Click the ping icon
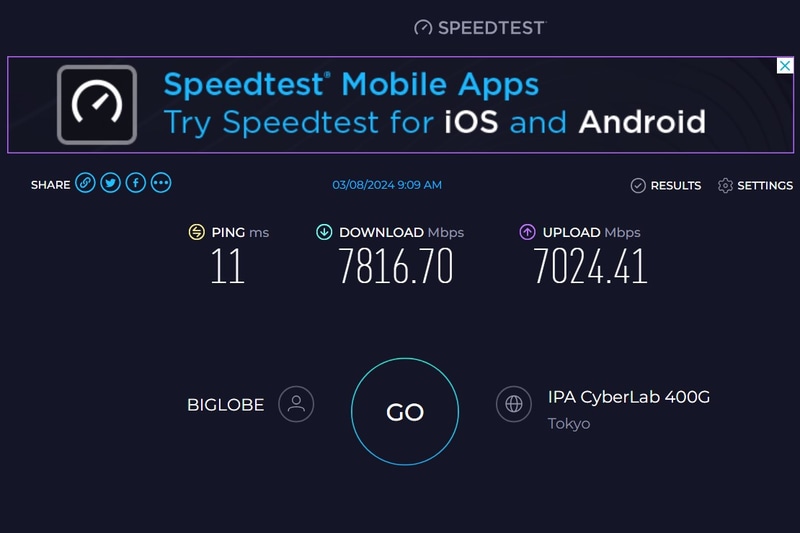The height and width of the screenshot is (533, 800). [197, 232]
